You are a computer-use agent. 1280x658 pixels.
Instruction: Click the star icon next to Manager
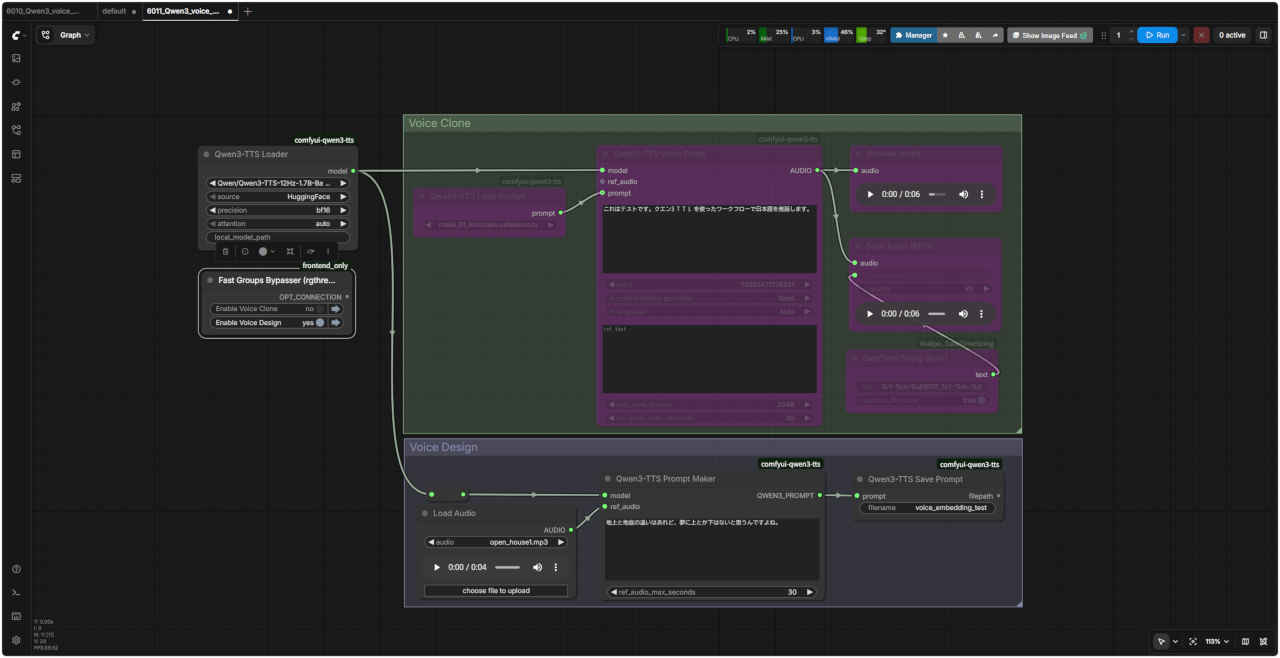click(x=946, y=35)
